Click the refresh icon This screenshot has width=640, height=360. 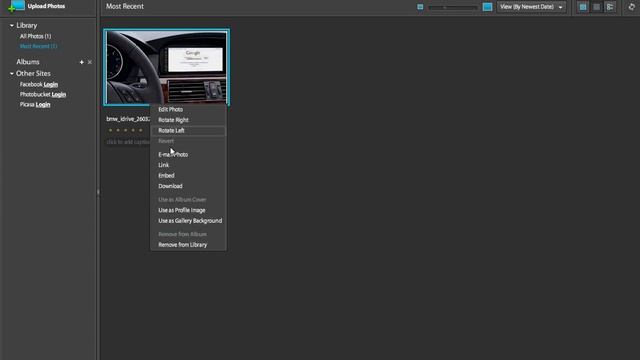pos(631,7)
